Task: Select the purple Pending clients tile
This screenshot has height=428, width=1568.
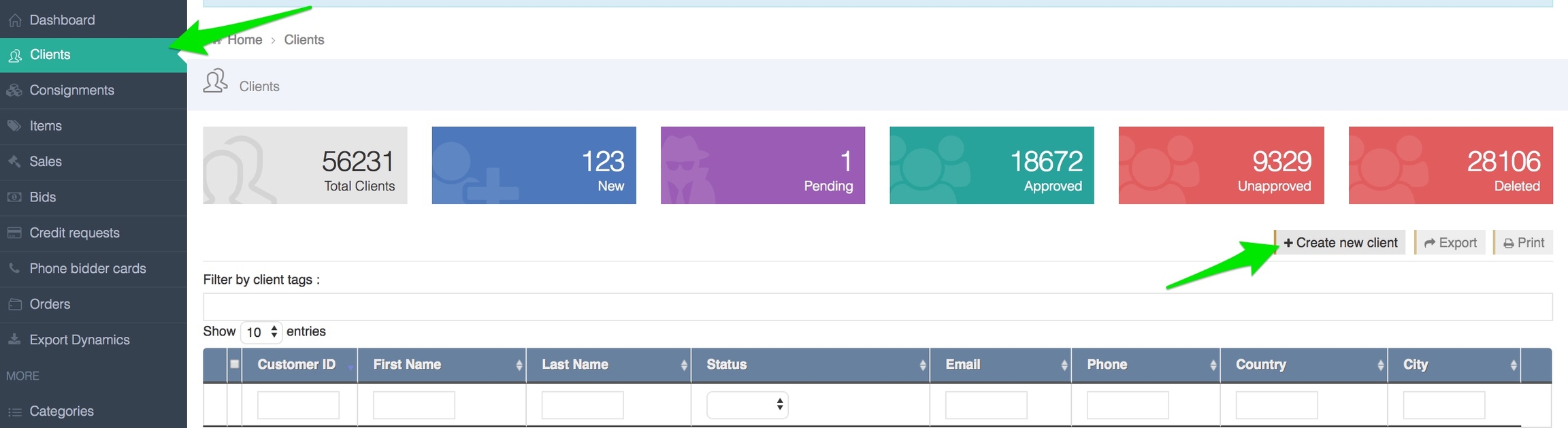Action: click(x=762, y=165)
